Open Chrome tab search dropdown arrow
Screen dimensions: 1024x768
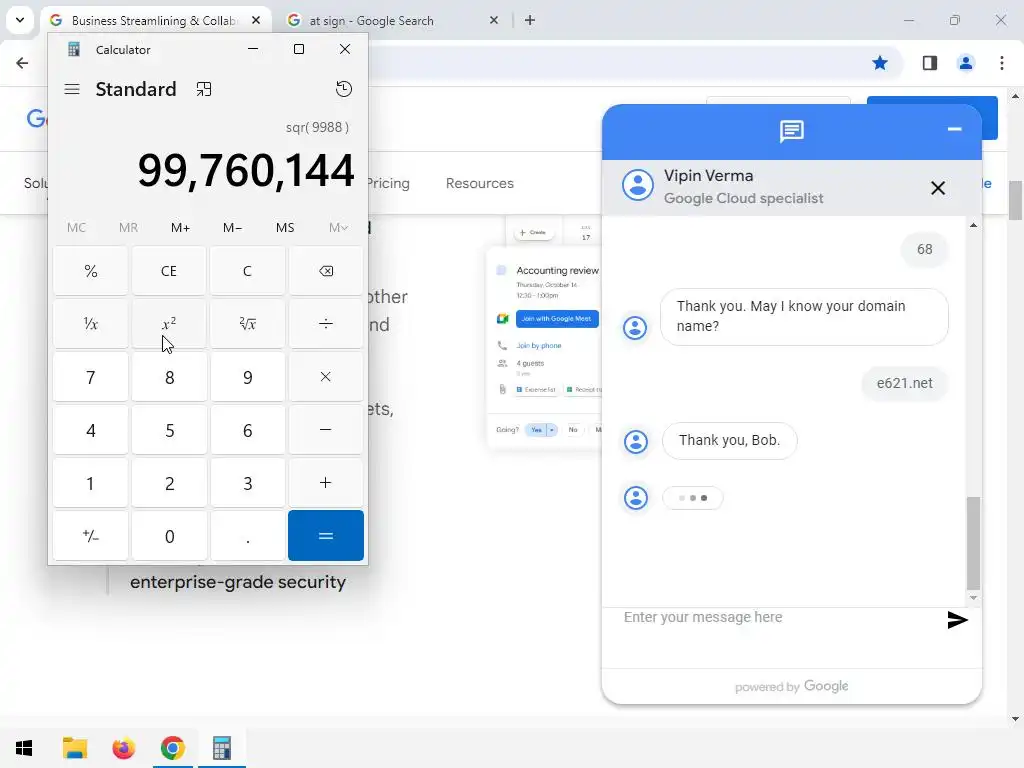tap(20, 20)
